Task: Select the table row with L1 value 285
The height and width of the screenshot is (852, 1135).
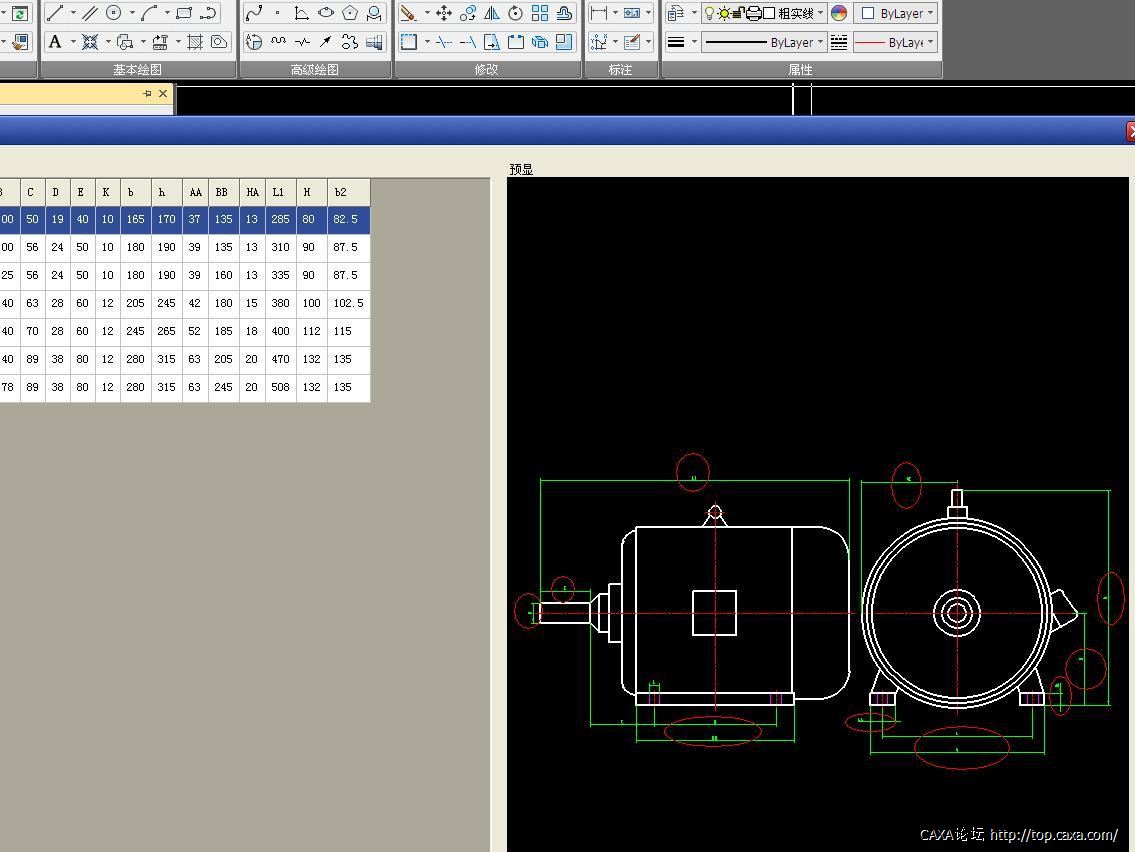Action: click(280, 219)
